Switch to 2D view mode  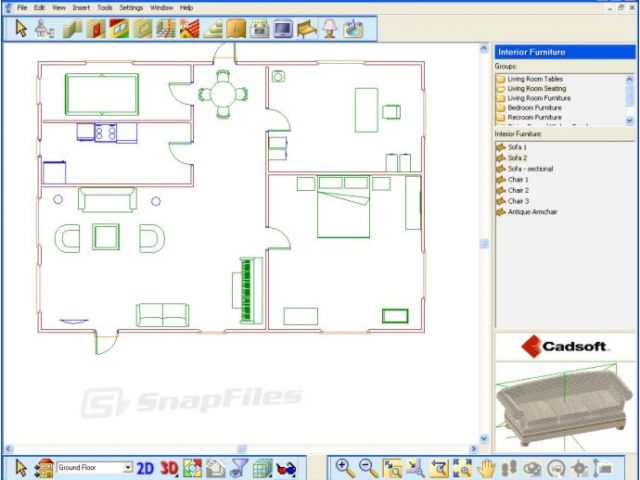point(145,467)
